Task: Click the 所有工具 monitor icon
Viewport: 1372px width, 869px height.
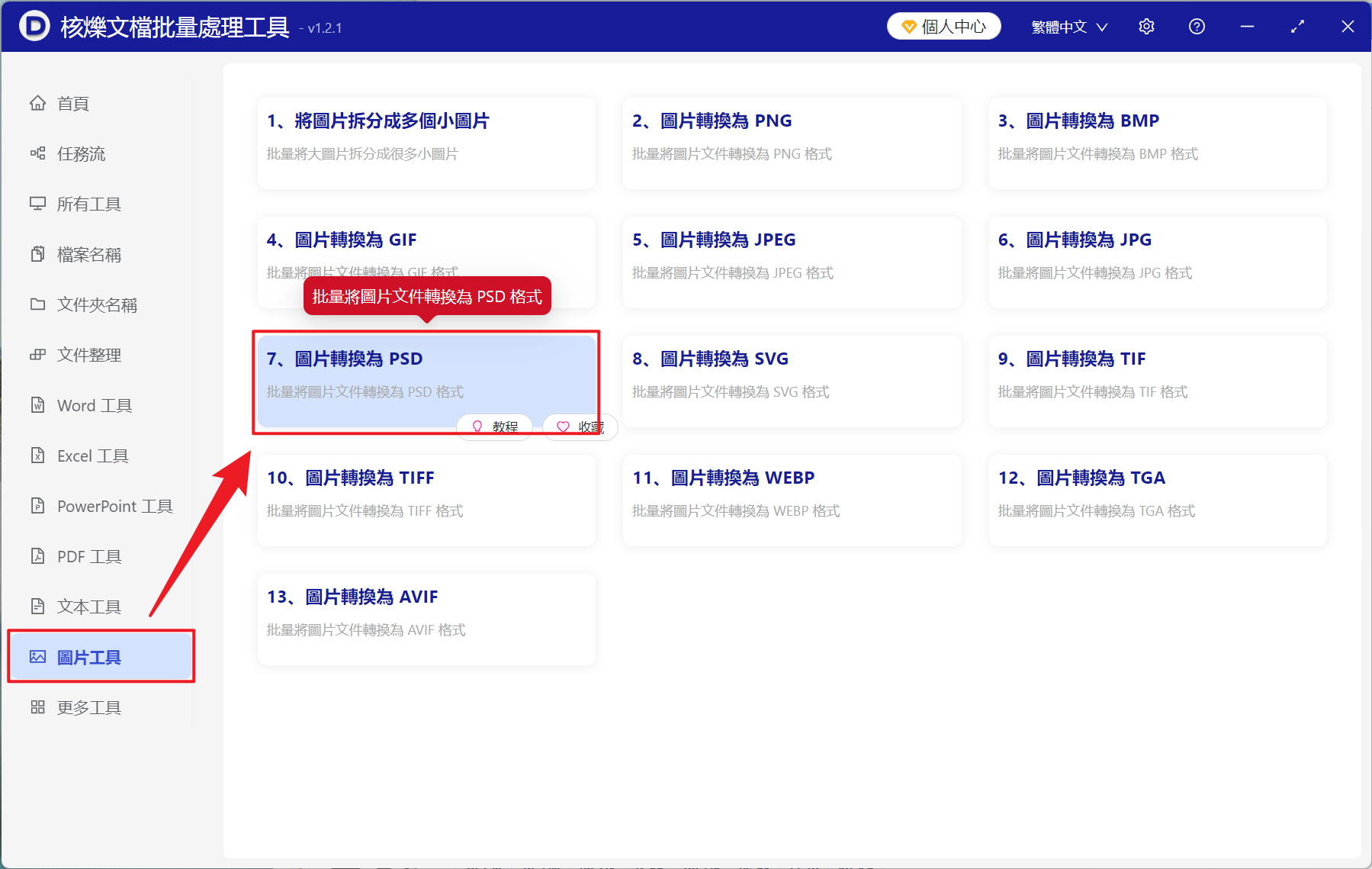Action: point(38,204)
